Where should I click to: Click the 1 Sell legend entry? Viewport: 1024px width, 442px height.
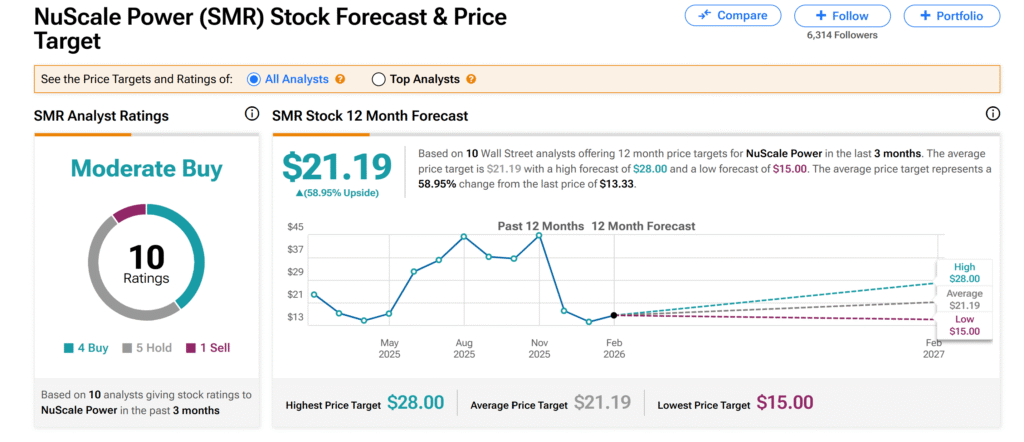point(208,348)
